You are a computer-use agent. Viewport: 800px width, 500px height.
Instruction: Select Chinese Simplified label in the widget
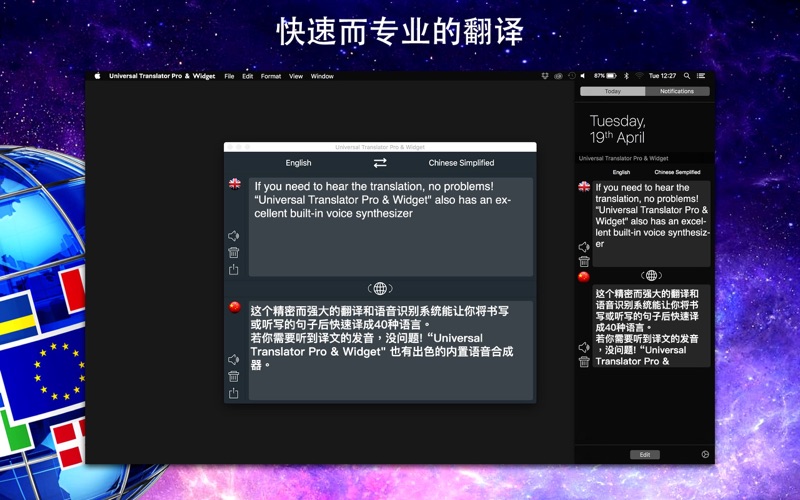click(x=677, y=172)
